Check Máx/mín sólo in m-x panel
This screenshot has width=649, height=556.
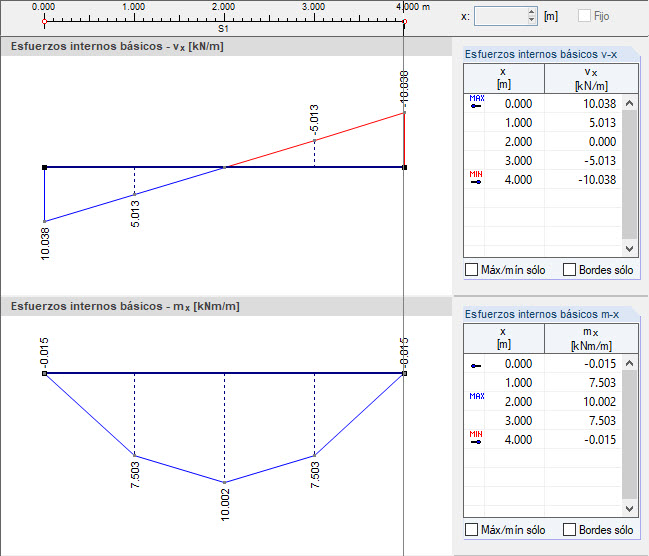tap(471, 530)
